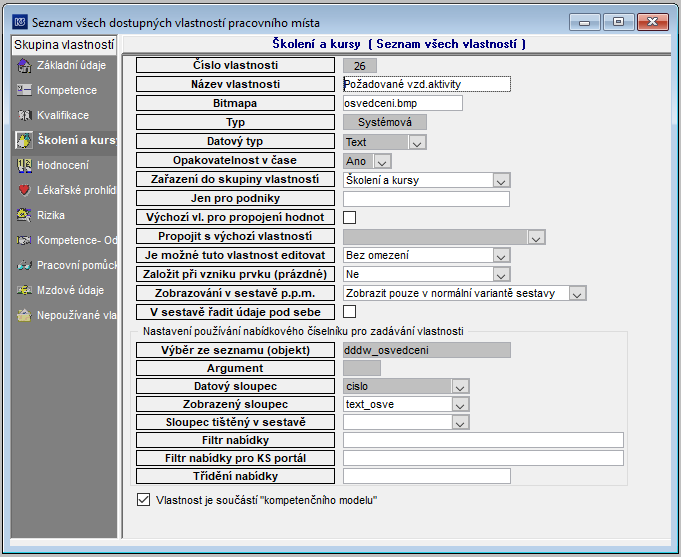This screenshot has height=557, width=681.
Task: Select the Lékařské prohlídky heart icon
Action: pyautogui.click(x=24, y=190)
